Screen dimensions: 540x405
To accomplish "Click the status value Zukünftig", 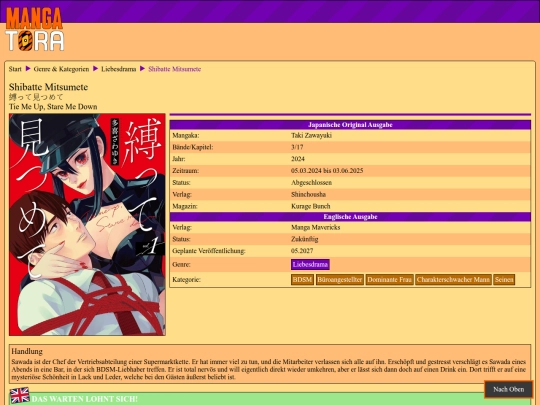I will click(x=304, y=239).
